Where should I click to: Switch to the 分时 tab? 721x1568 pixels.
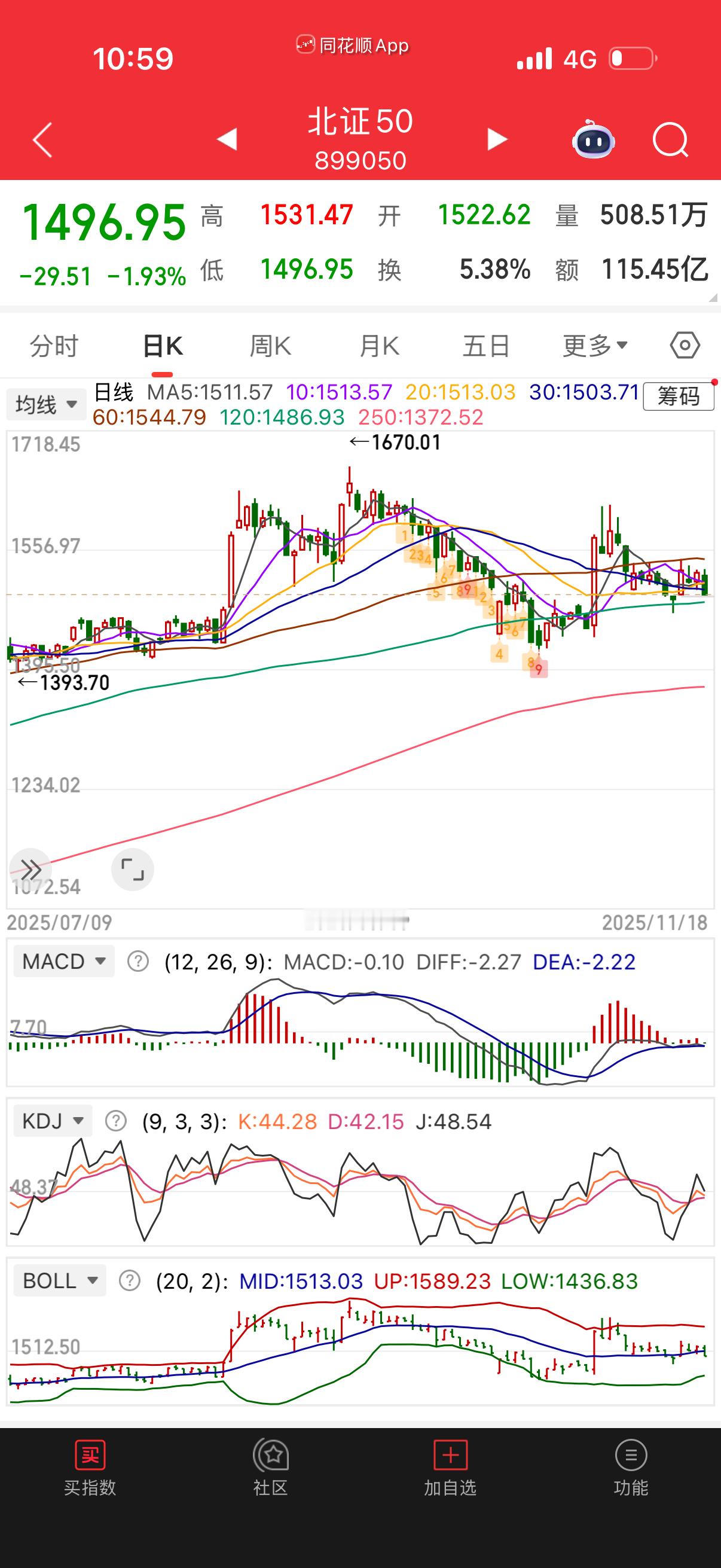[54, 346]
